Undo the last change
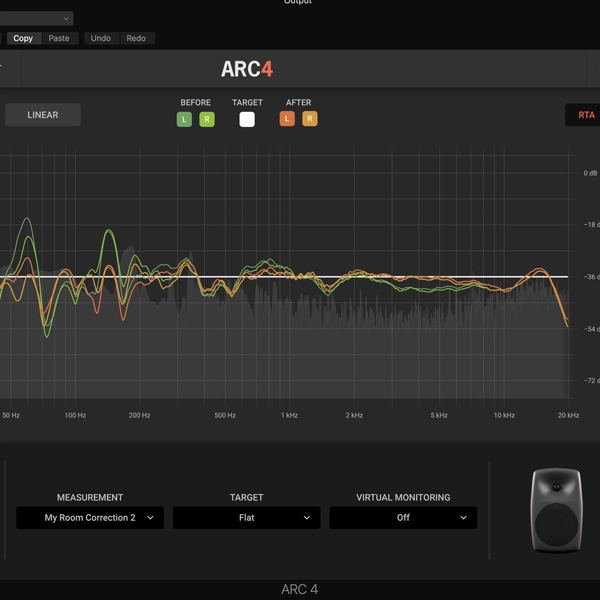Screen dimensions: 600x600 pos(101,38)
